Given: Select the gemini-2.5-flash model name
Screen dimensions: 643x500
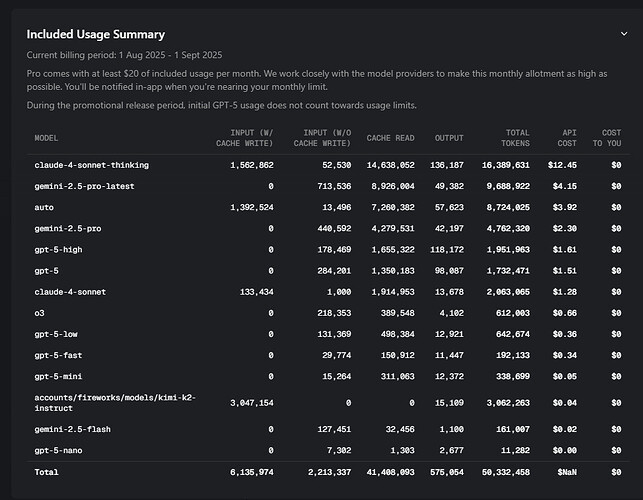Looking at the screenshot, I should [x=73, y=429].
